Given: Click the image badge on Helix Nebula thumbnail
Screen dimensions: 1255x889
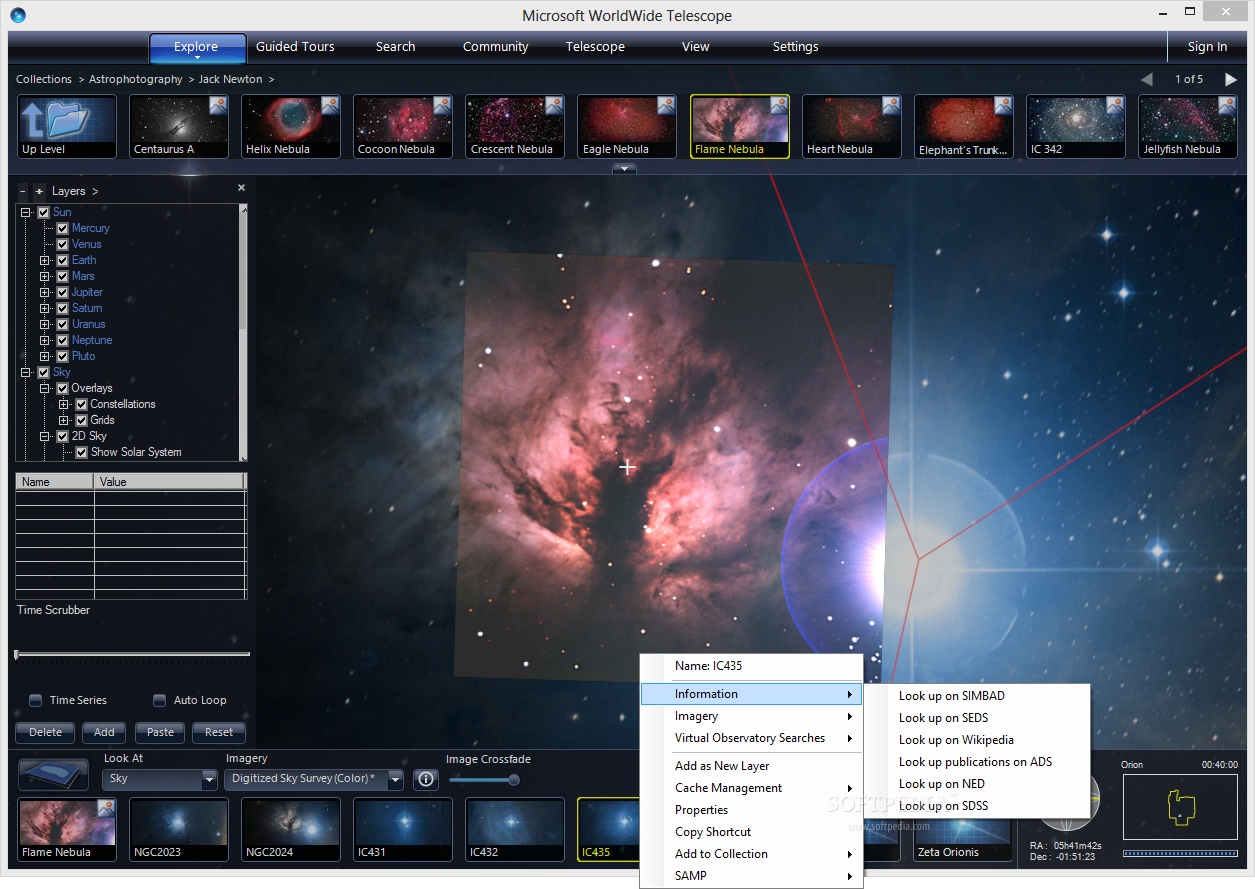Looking at the screenshot, I should pyautogui.click(x=329, y=105).
